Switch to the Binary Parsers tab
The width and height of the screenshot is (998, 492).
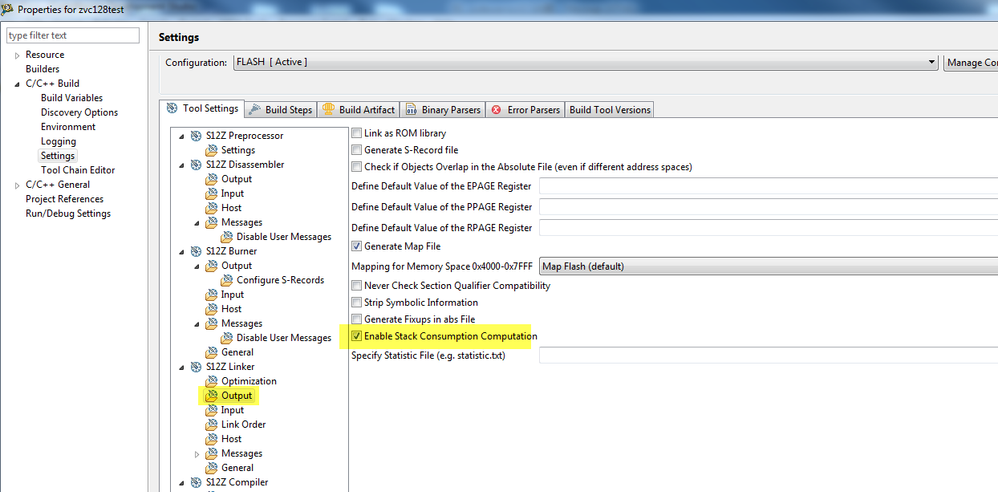pyautogui.click(x=443, y=109)
